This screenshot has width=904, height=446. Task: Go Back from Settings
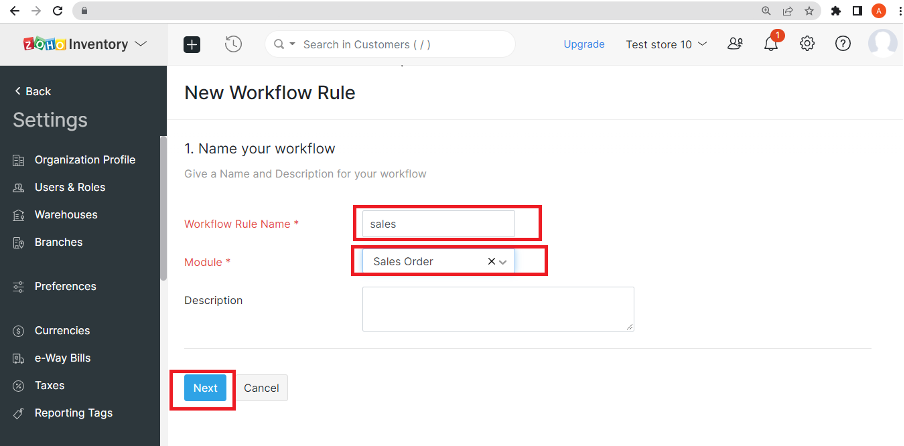(33, 91)
